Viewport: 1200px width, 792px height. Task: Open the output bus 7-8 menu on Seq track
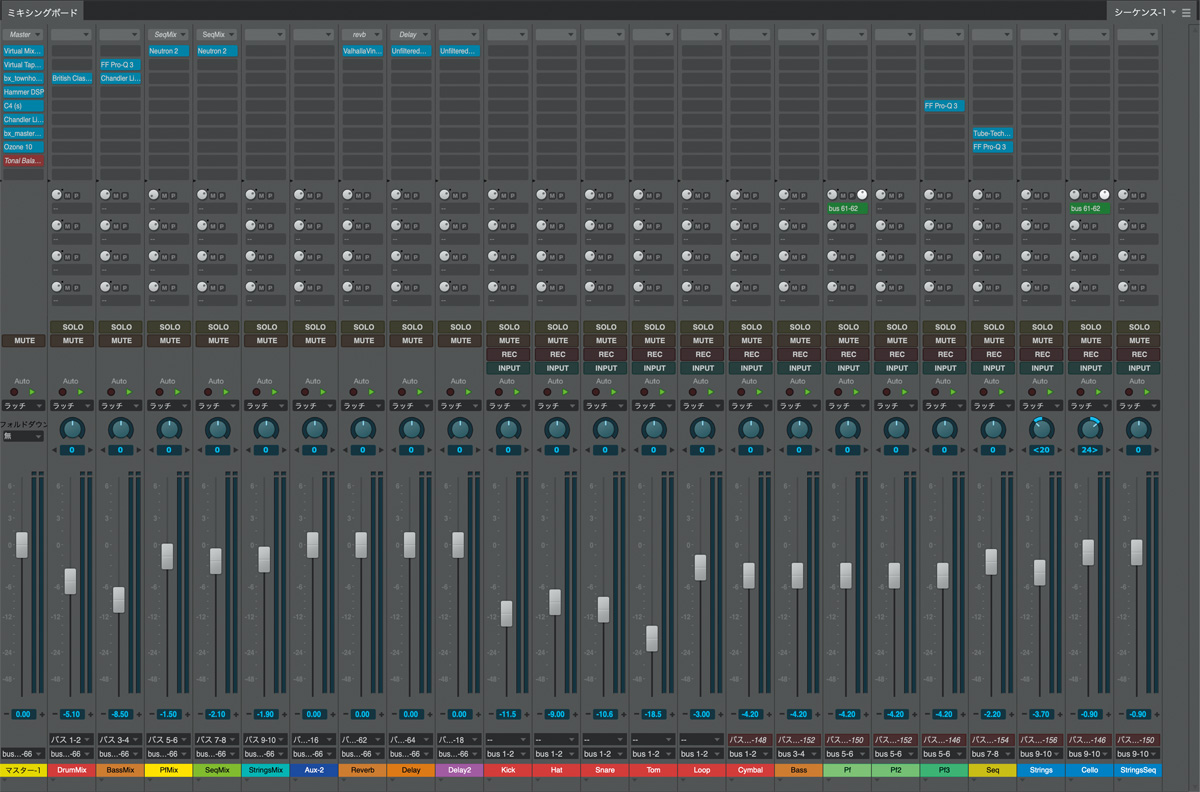pos(994,753)
